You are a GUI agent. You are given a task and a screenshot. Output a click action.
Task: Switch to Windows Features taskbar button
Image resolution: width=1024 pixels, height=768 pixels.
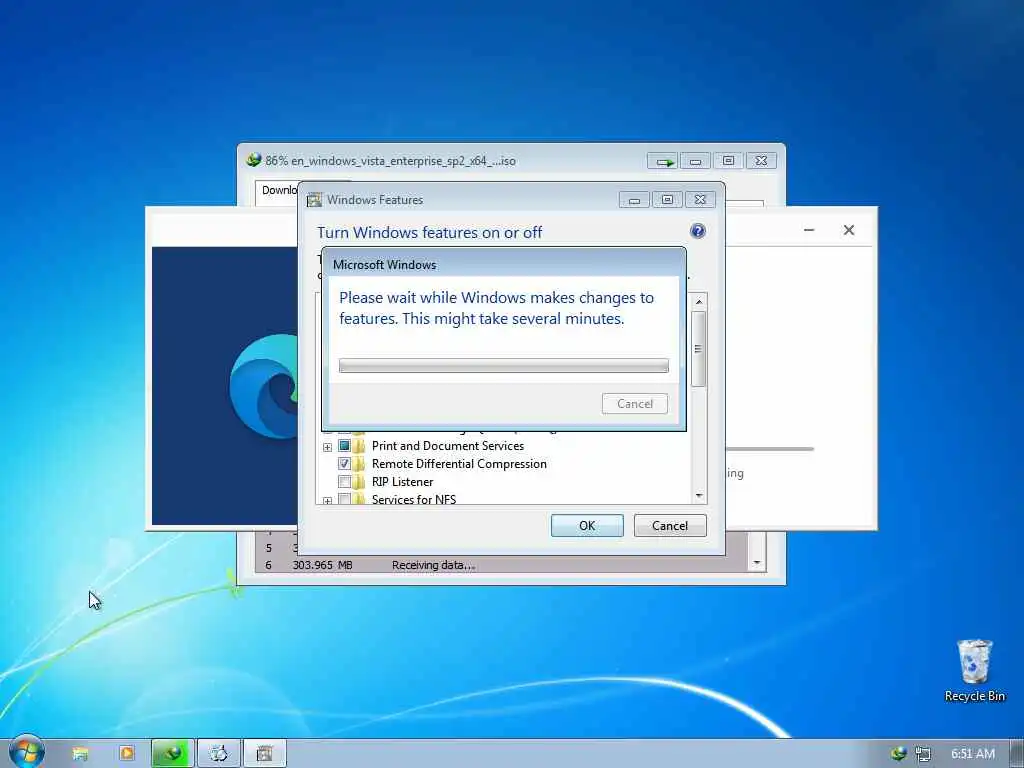point(264,754)
